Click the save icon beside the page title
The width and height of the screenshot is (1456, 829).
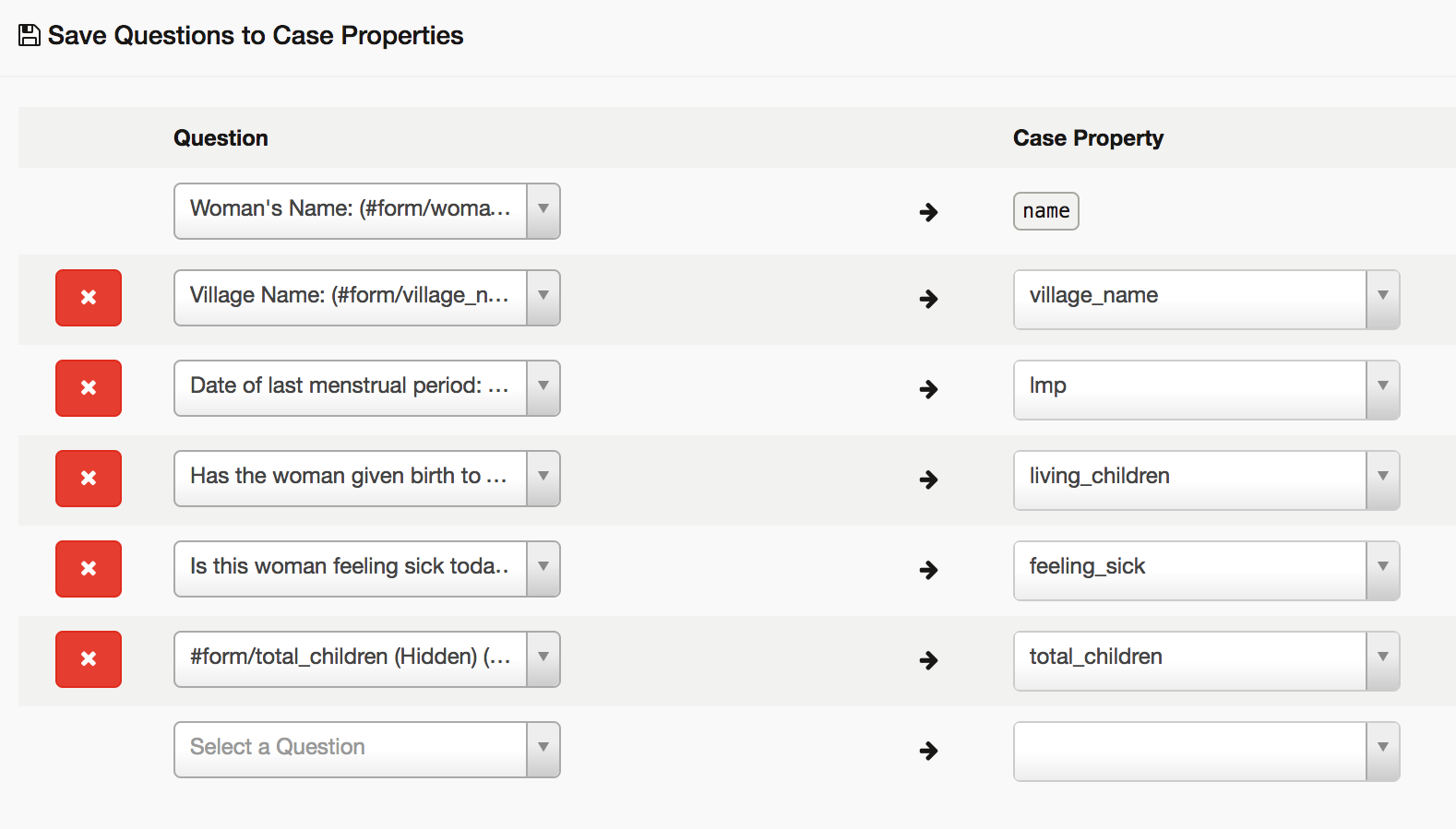[30, 36]
